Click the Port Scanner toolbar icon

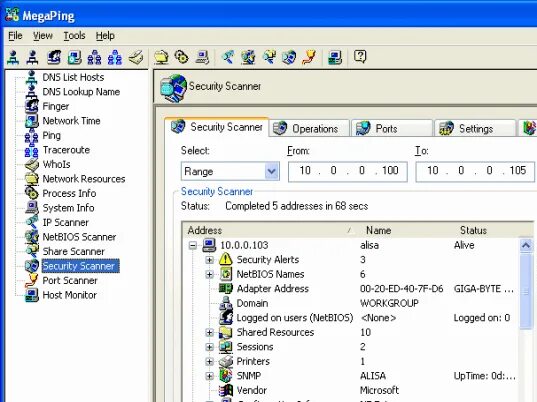(309, 57)
